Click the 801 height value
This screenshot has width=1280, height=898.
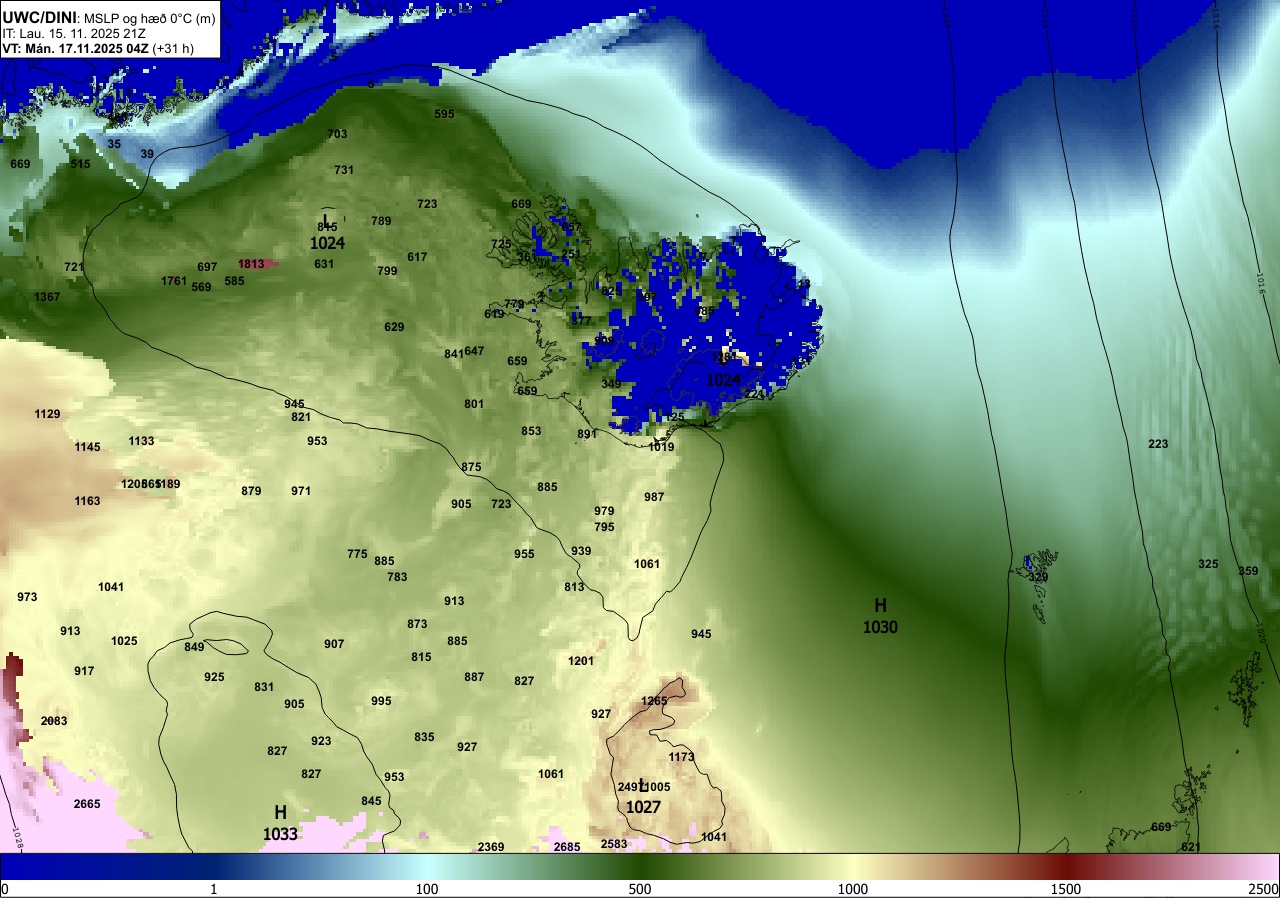(x=474, y=404)
